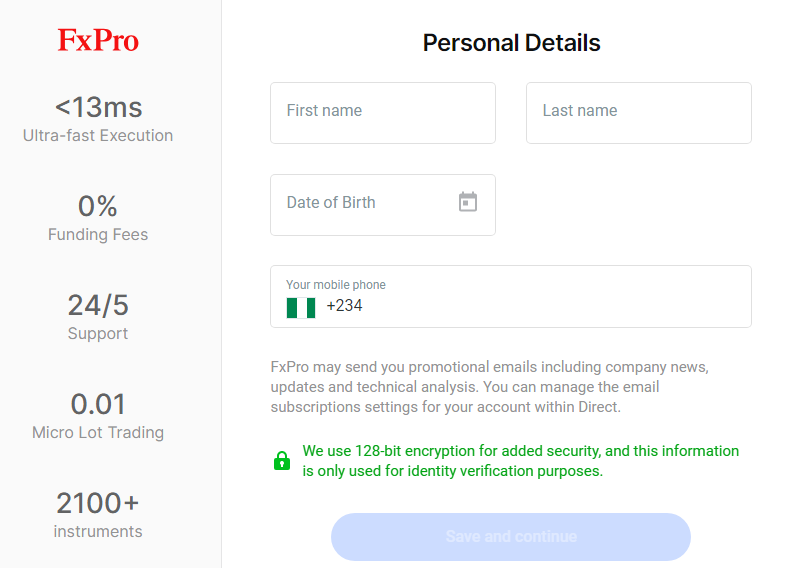
Task: Open the +234 country code selector
Action: pyautogui.click(x=344, y=306)
